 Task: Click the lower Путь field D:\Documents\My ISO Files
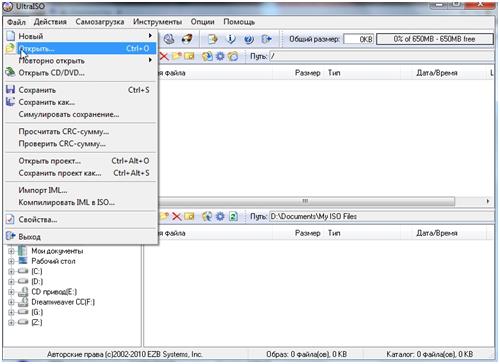(x=382, y=216)
